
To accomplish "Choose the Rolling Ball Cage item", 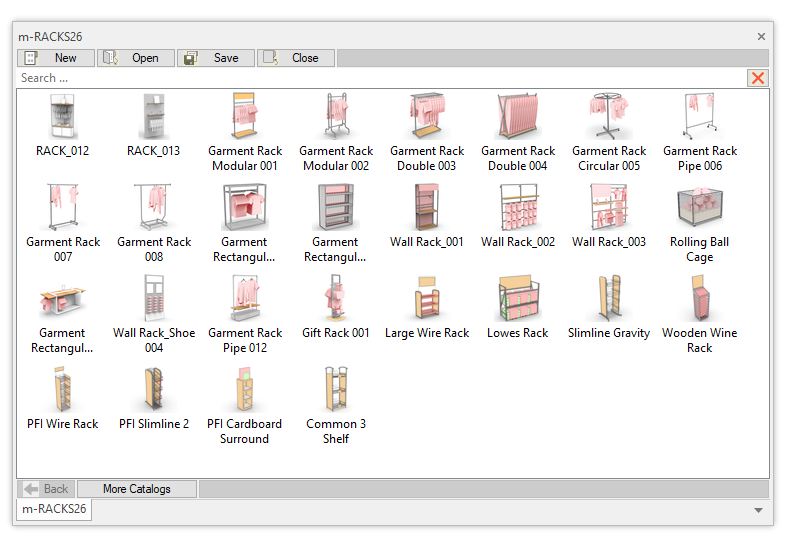I will [x=700, y=209].
